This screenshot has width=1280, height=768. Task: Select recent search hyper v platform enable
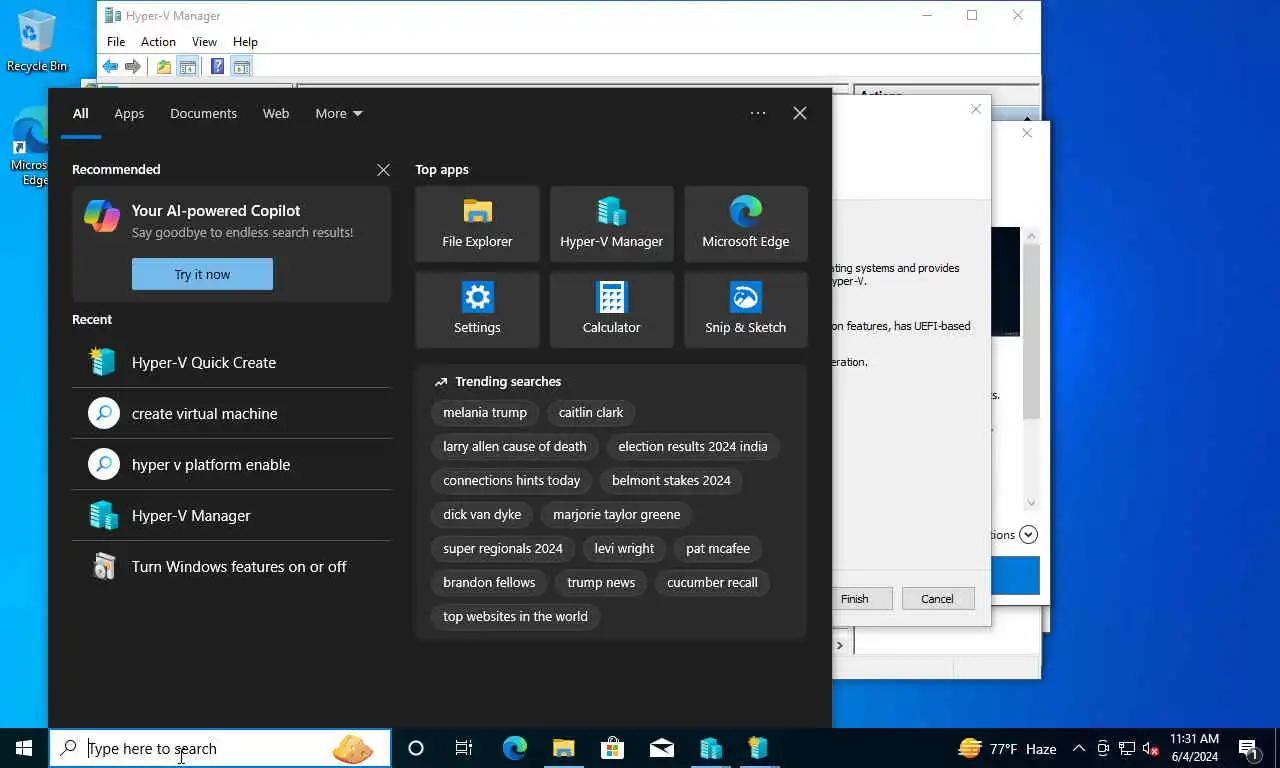pos(232,464)
